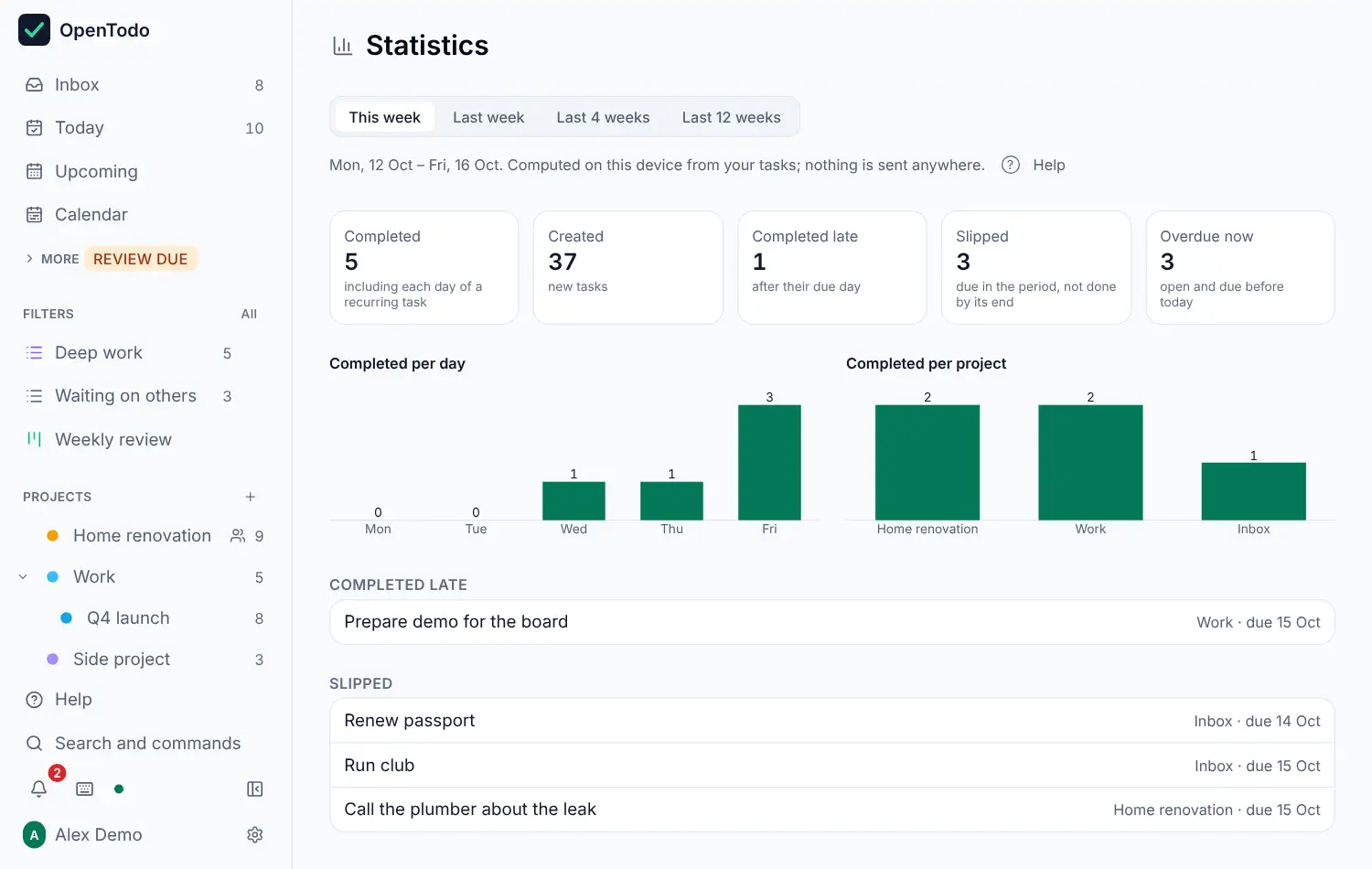The height and width of the screenshot is (869, 1372).
Task: Click the Home renovation chart bar
Action: [927, 463]
